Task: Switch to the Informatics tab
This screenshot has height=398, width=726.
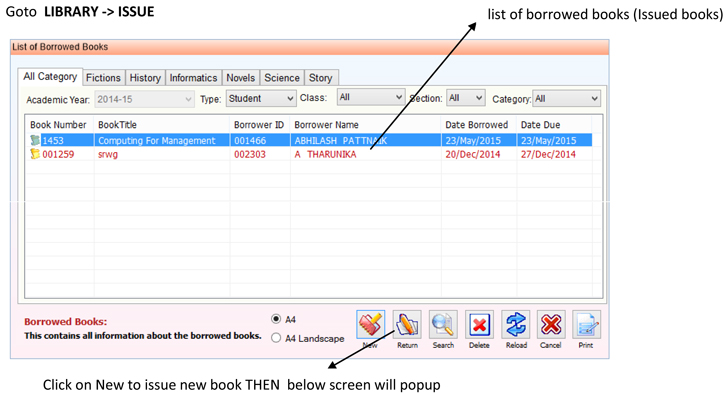Action: tap(193, 78)
